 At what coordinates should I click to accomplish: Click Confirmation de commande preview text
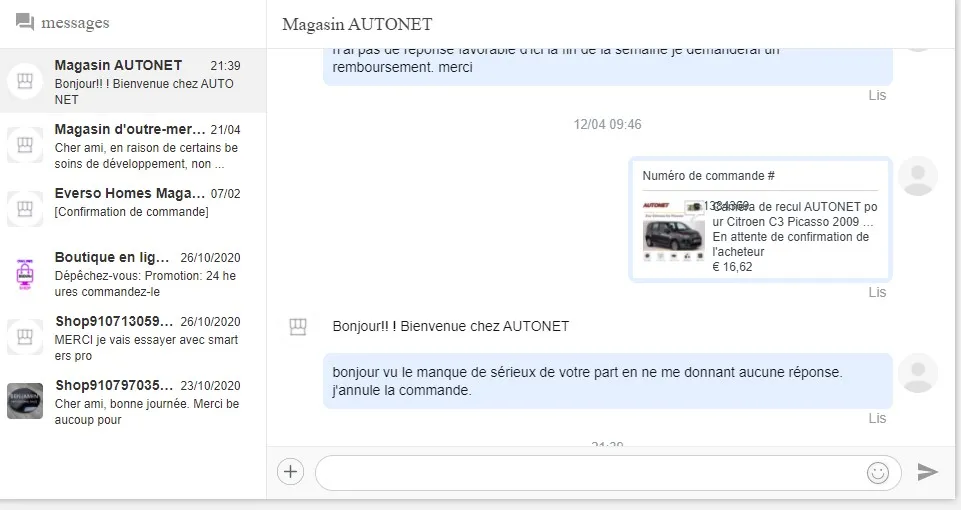tap(132, 211)
